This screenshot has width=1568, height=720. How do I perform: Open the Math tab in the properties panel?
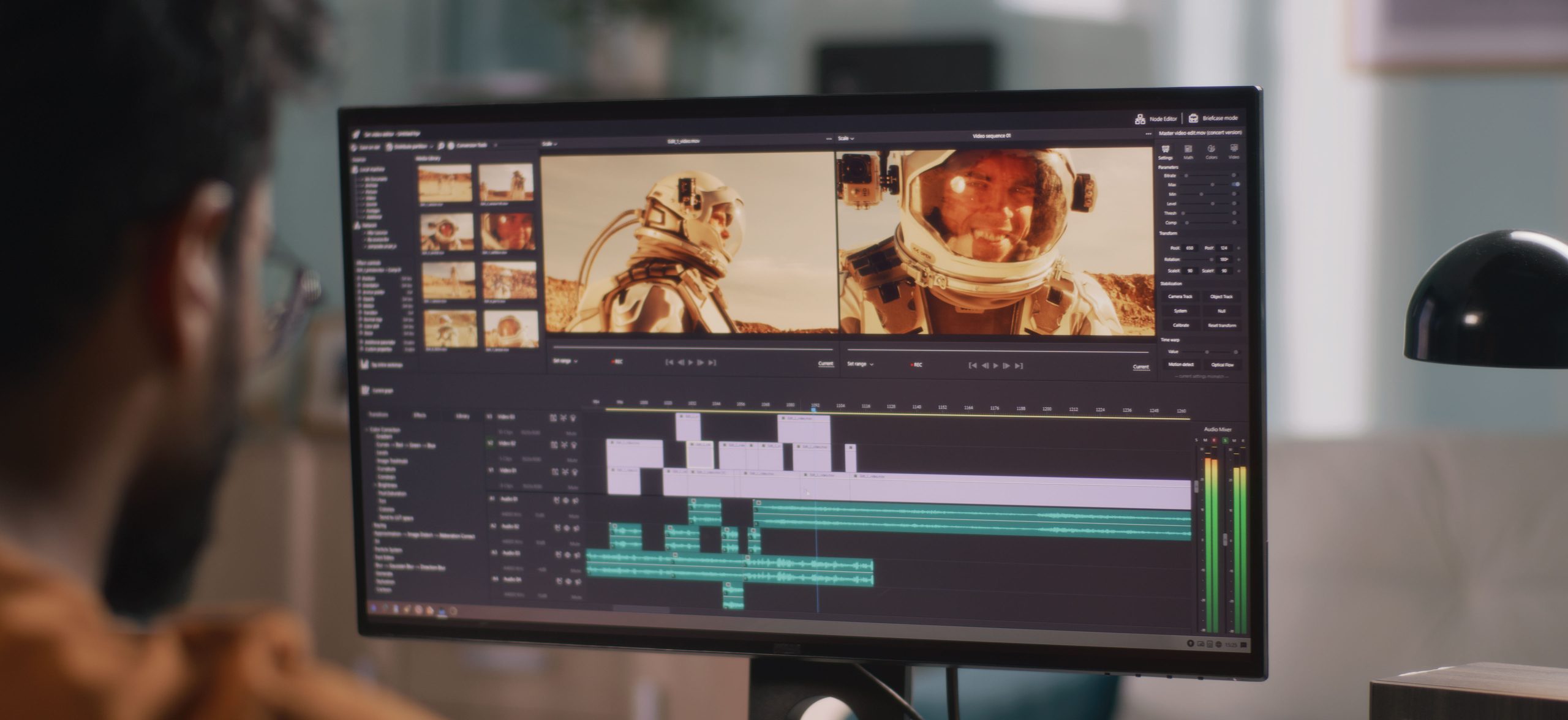tap(1188, 152)
